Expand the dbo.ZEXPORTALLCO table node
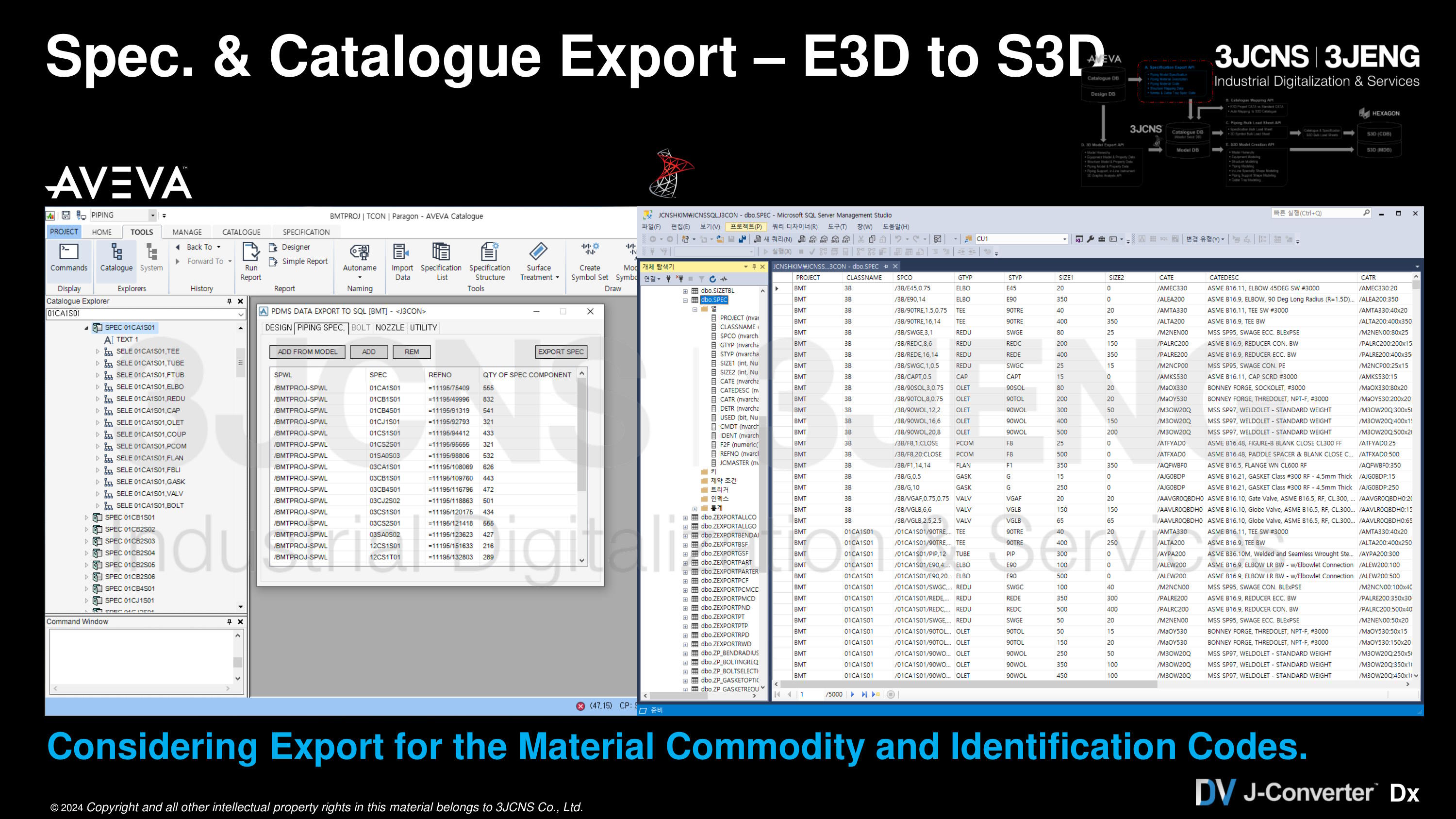1456x819 pixels. point(686,517)
